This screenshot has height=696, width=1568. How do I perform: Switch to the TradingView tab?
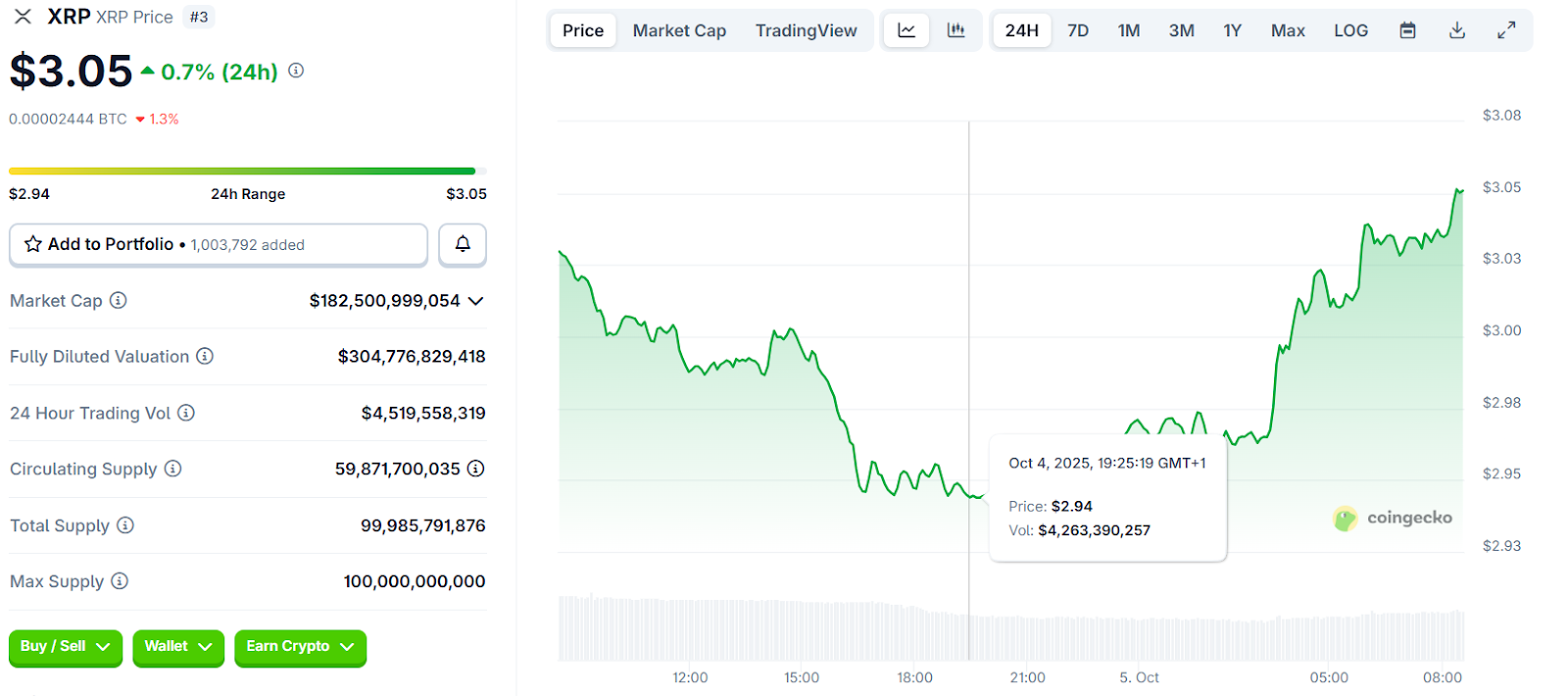coord(806,30)
